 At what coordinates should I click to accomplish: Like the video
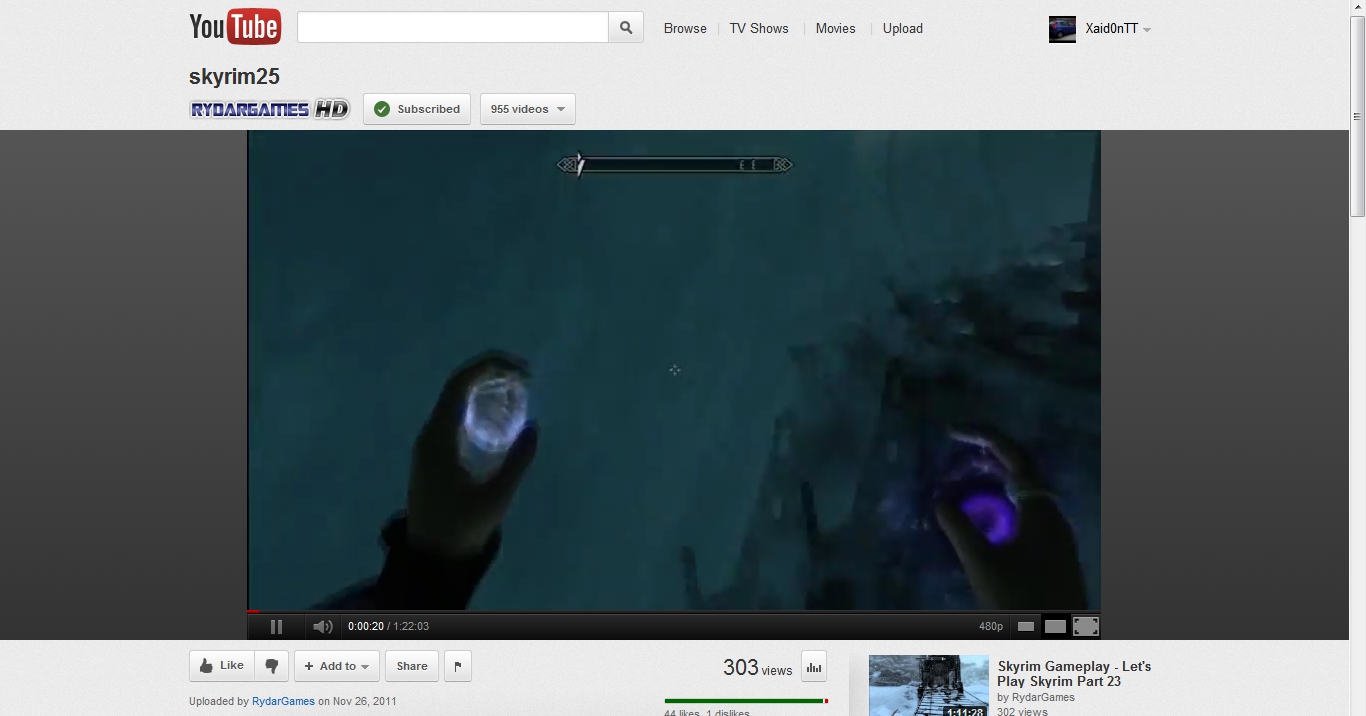coord(222,666)
